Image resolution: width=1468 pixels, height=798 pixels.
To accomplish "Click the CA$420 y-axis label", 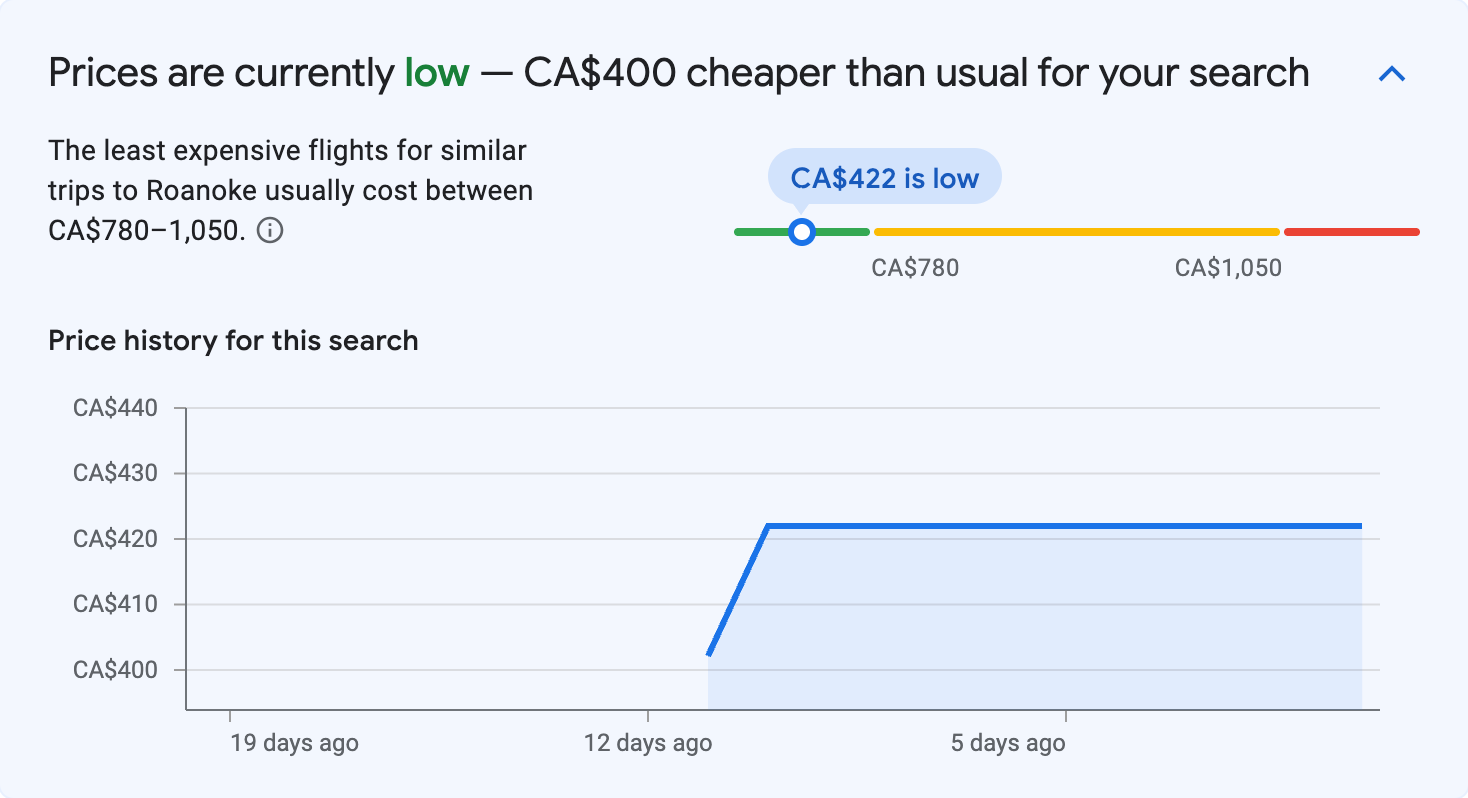I will click(x=116, y=539).
